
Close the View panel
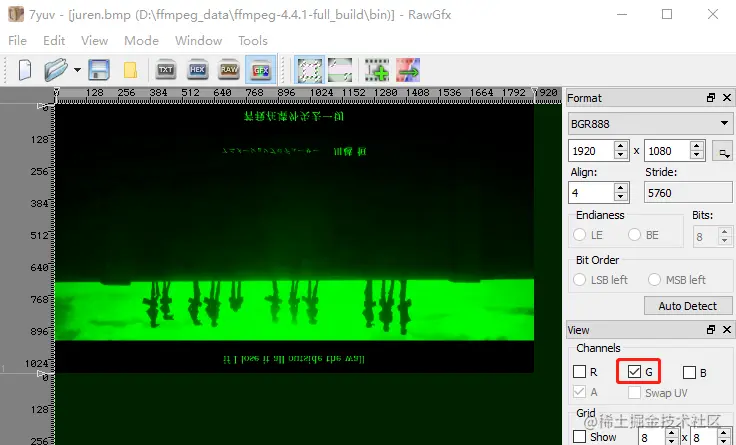click(727, 330)
